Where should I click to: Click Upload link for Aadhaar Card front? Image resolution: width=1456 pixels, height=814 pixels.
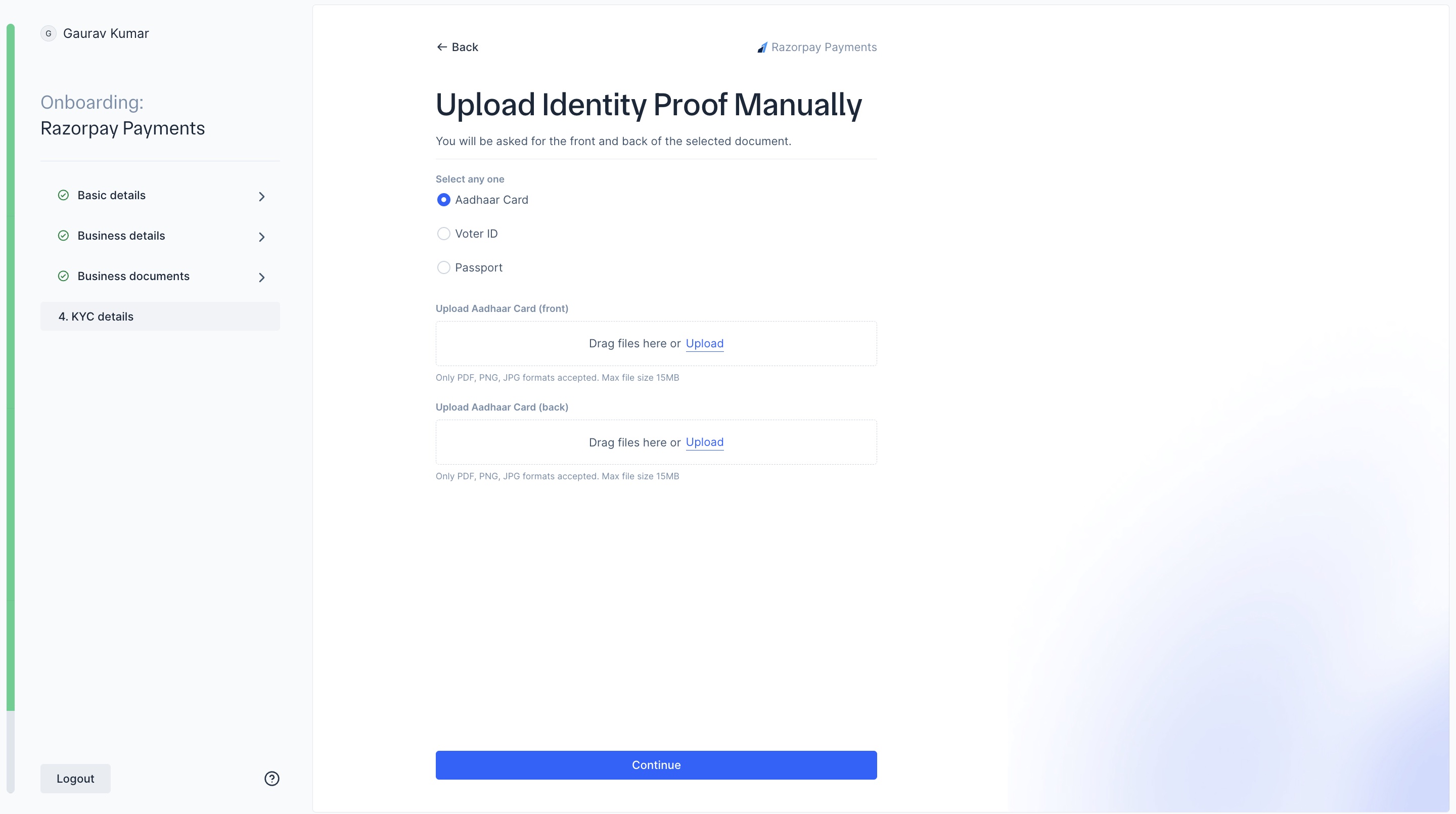tap(704, 343)
